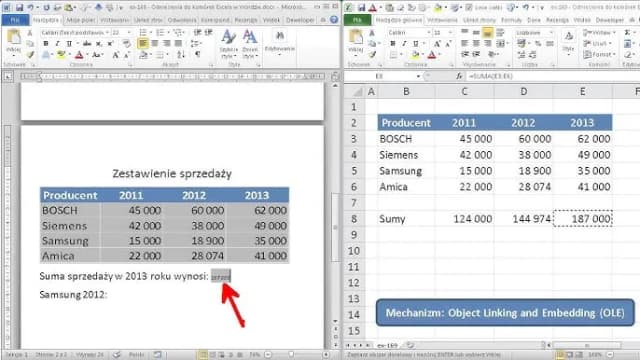Adjust the Word zoom slider
This screenshot has height=360, width=640.
point(291,355)
